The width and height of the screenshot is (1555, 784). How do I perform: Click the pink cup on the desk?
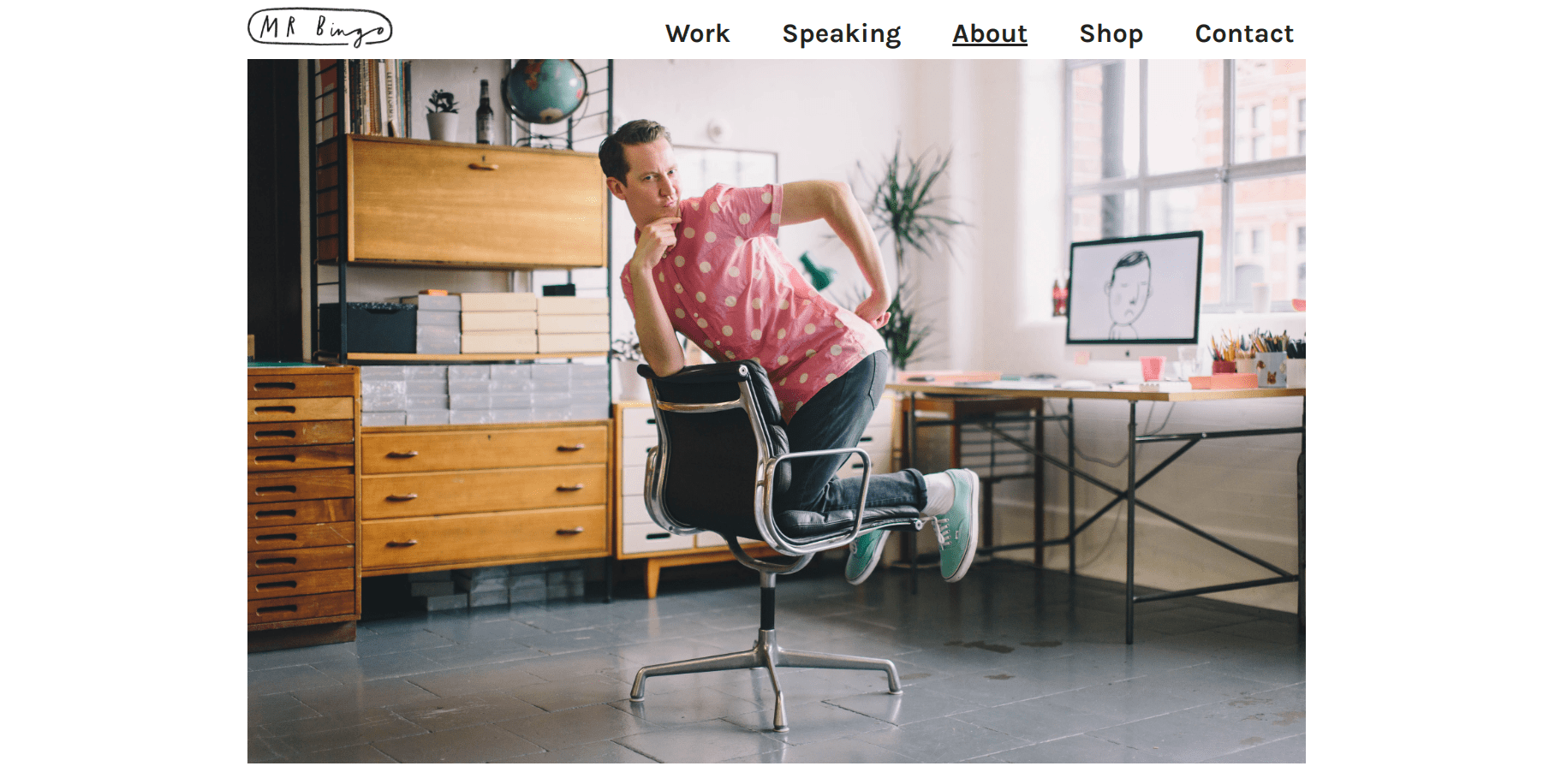(1153, 368)
